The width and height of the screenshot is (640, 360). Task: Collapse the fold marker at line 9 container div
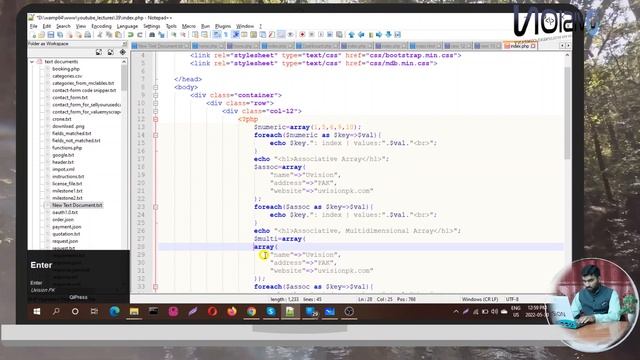(156, 95)
